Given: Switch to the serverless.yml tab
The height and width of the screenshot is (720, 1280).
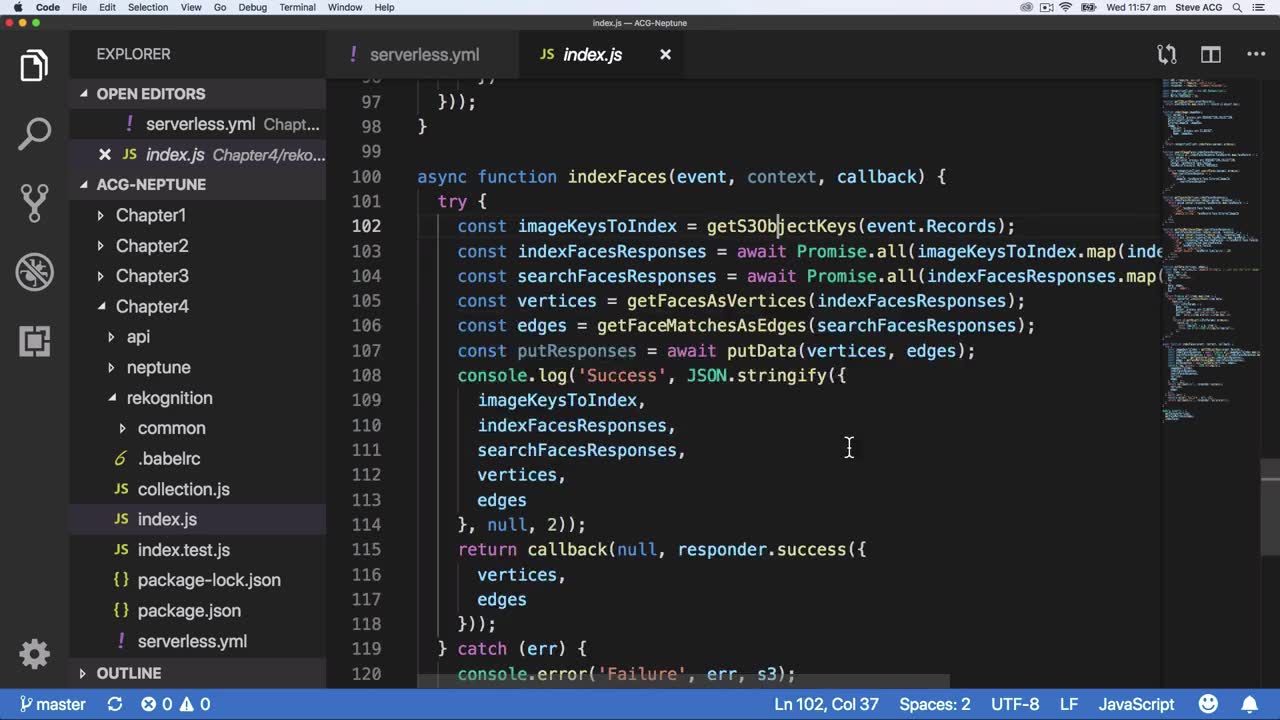Looking at the screenshot, I should 423,55.
